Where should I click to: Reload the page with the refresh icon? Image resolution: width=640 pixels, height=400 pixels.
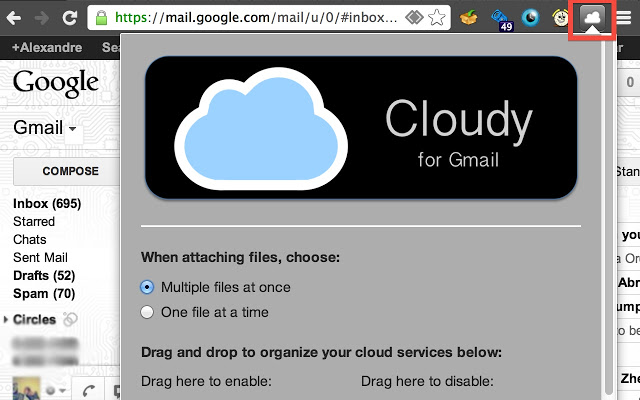coord(70,17)
